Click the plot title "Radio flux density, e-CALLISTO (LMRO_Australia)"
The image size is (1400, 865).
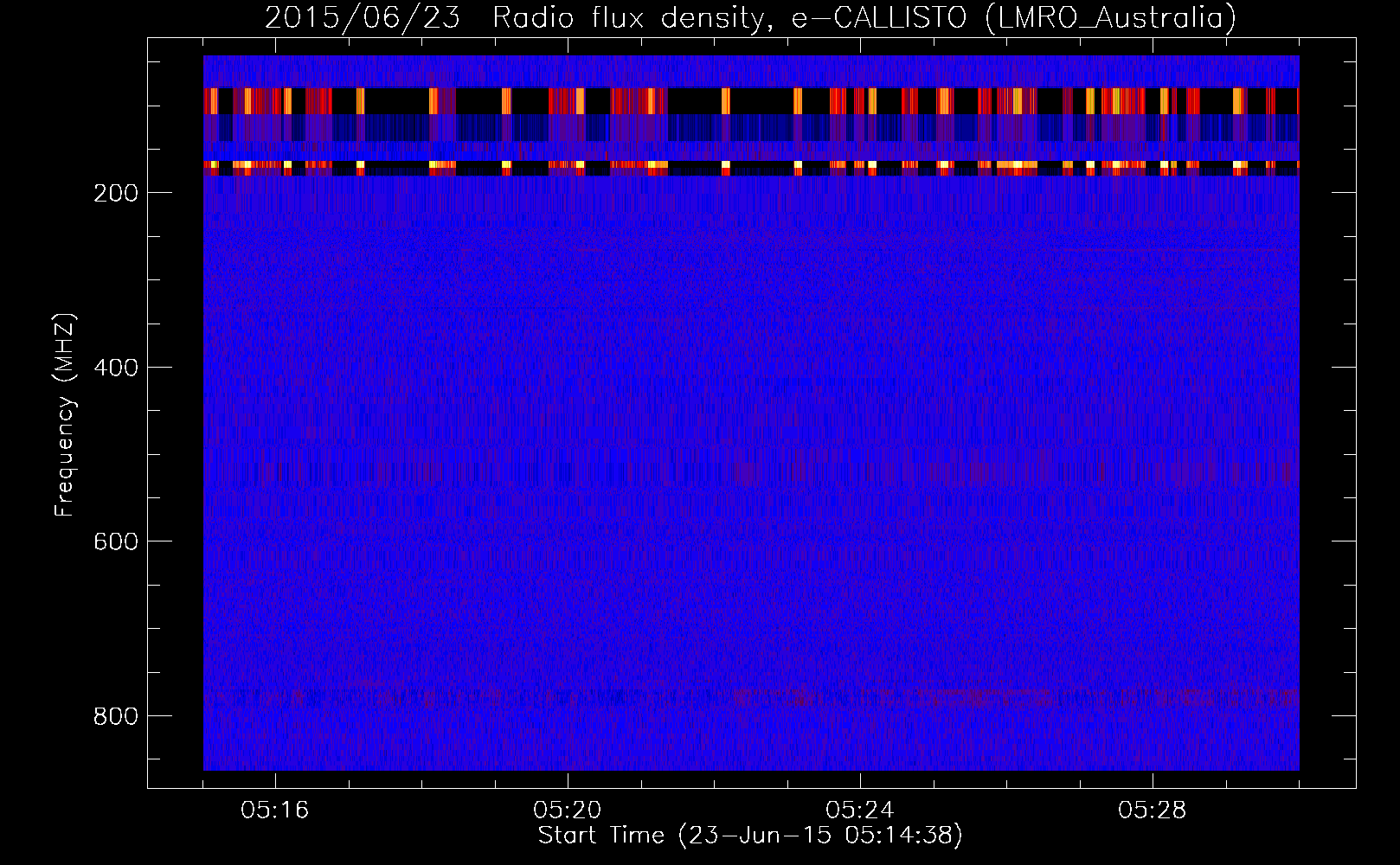click(x=864, y=17)
